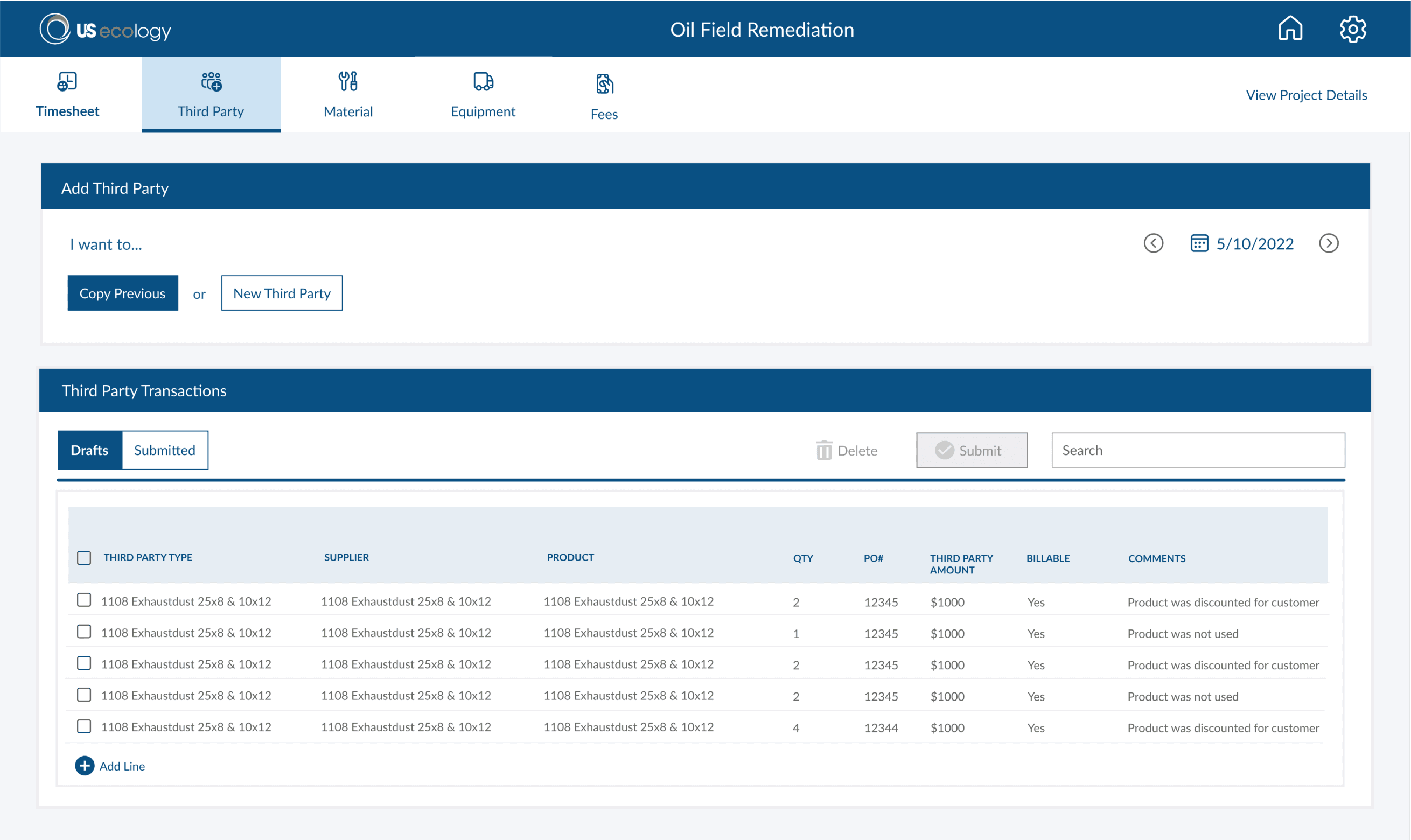1411x840 pixels.
Task: Check the first transaction row checkbox
Action: 84,600
